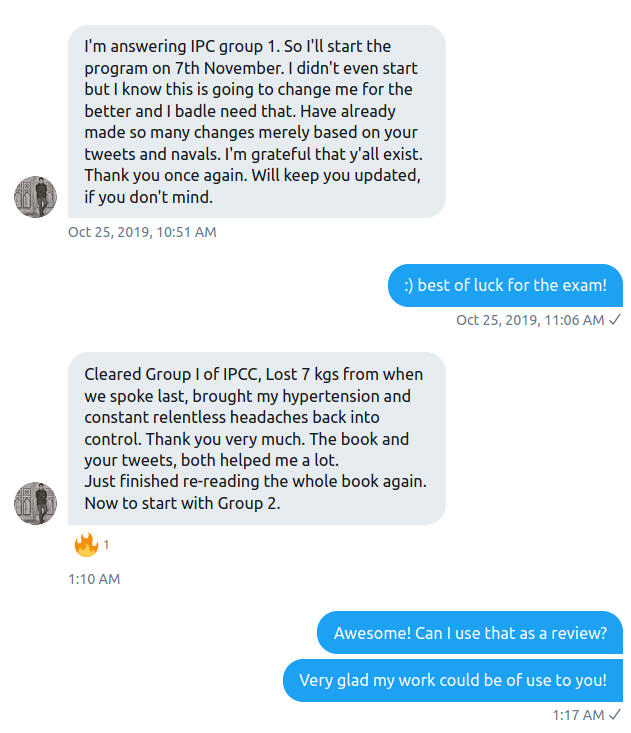The height and width of the screenshot is (733, 631).
Task: Click "I'm answering IPC group 1" opening text
Action: coord(176,46)
